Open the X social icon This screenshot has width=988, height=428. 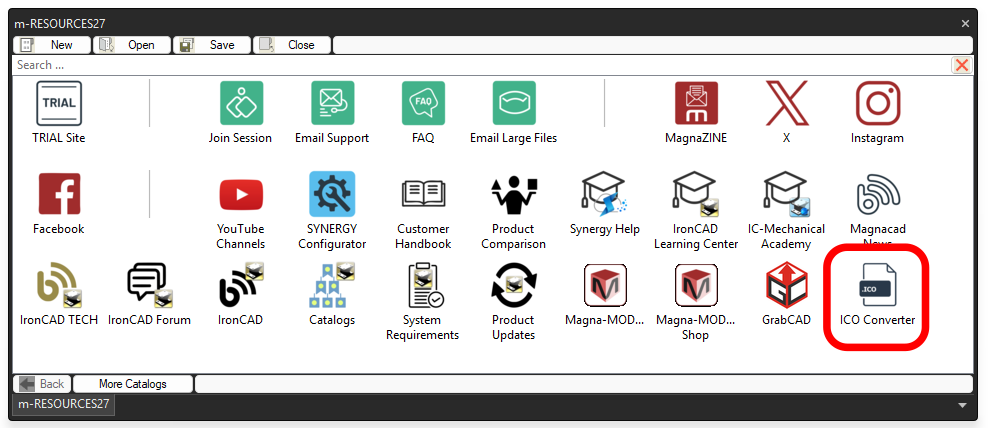786,103
